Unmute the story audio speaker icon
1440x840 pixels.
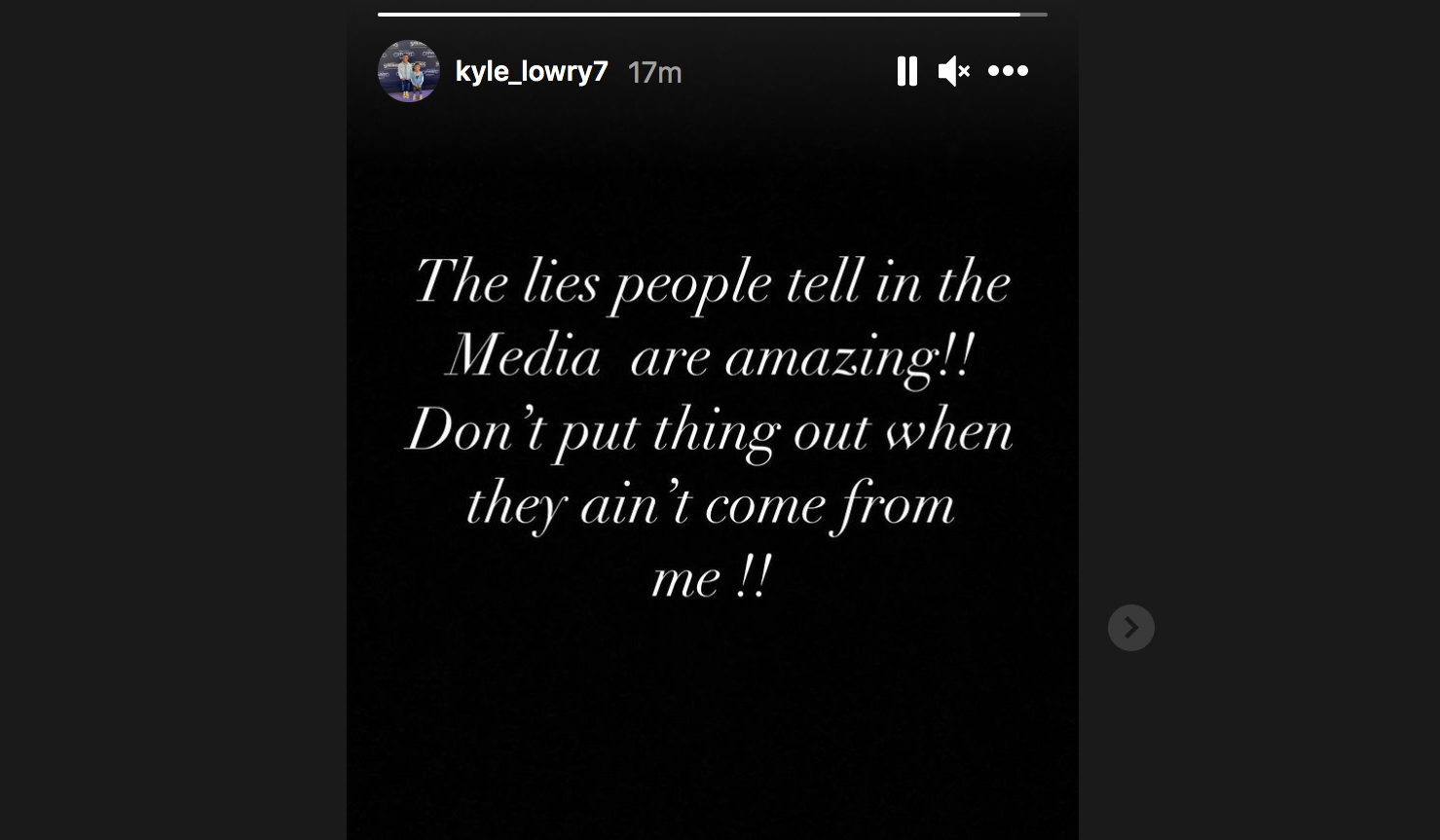[x=953, y=71]
